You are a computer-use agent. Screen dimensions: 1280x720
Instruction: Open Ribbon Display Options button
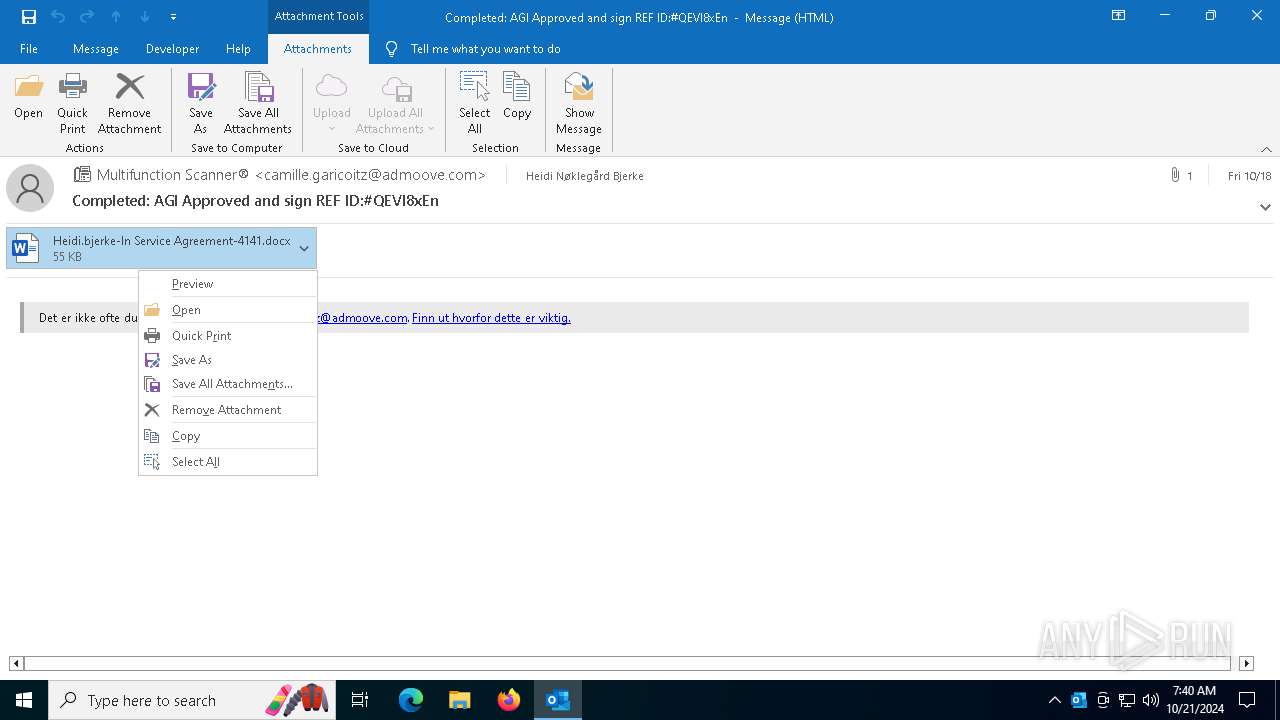click(1119, 16)
